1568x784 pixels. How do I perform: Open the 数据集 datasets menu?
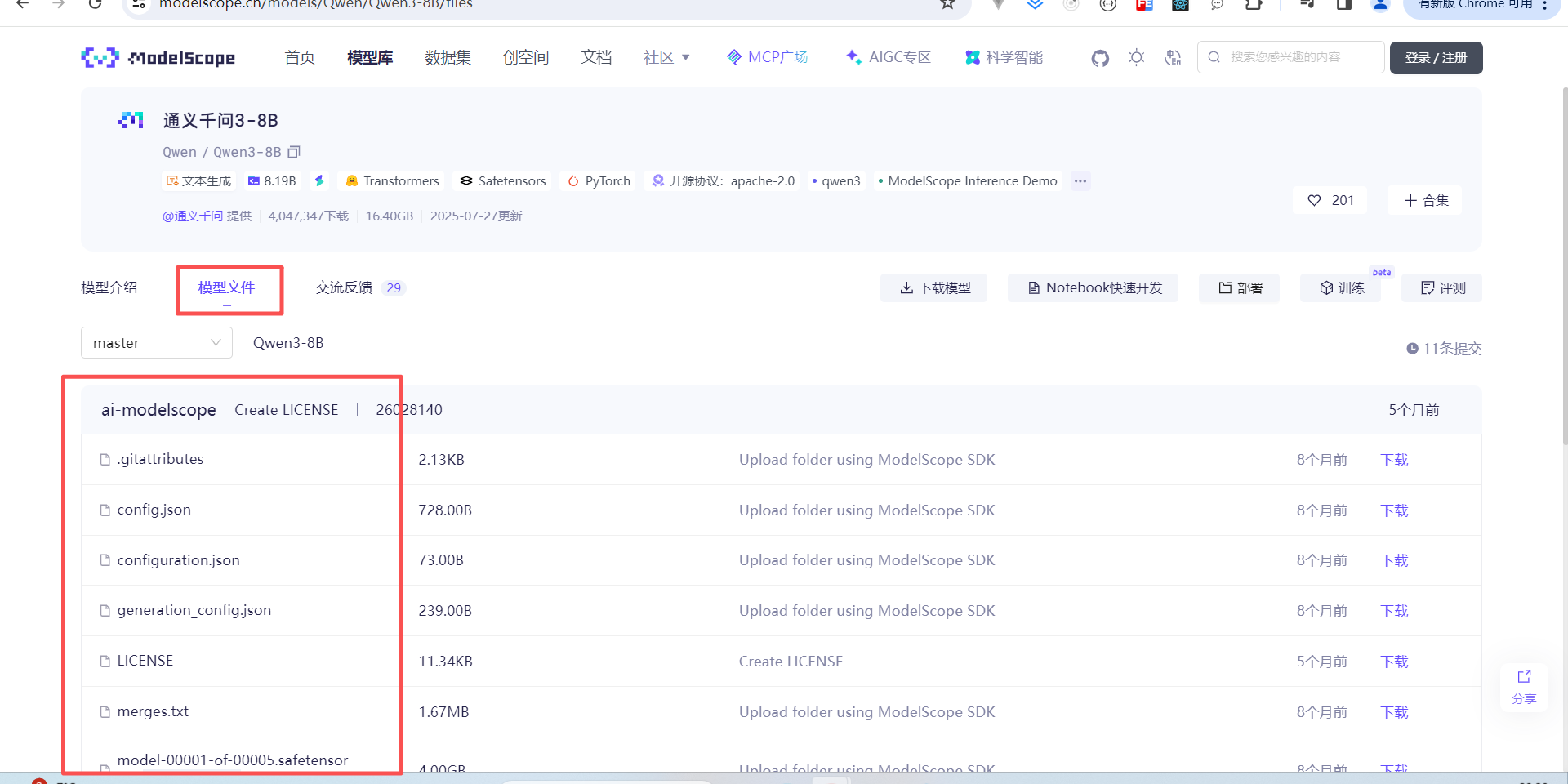pyautogui.click(x=448, y=57)
